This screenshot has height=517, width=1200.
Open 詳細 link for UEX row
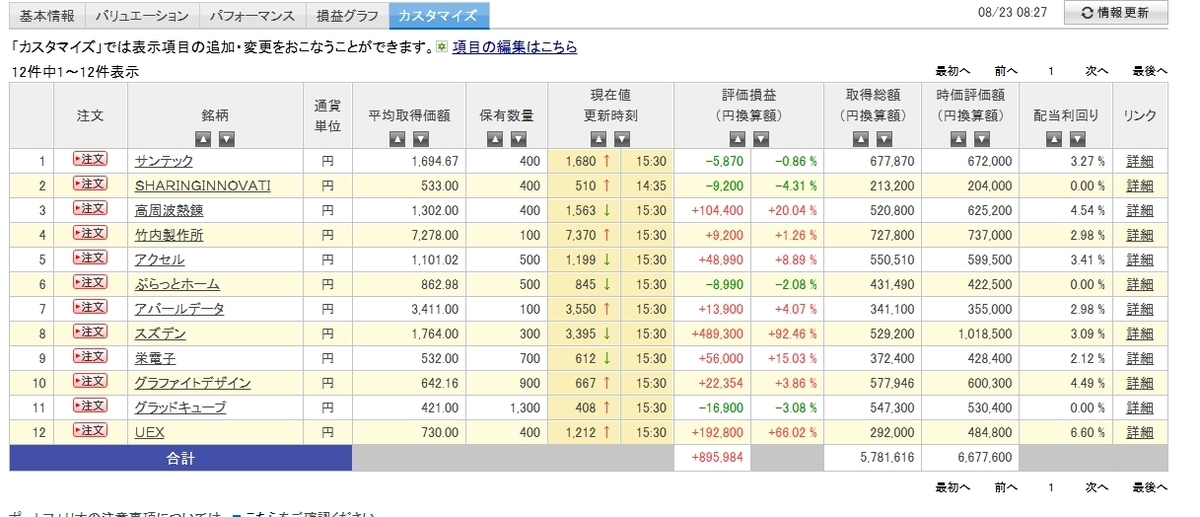point(1139,432)
